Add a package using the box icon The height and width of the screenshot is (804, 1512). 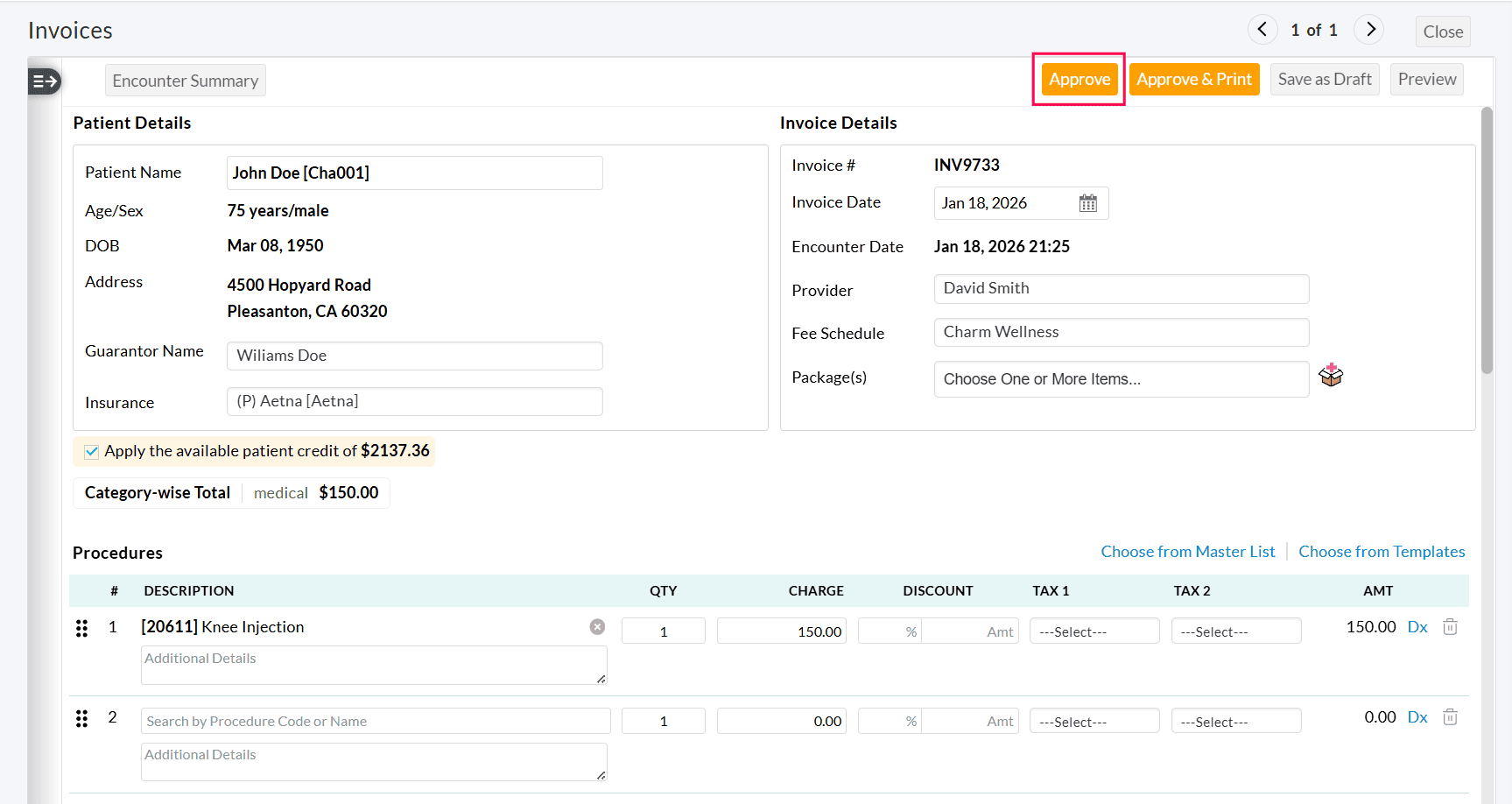click(x=1332, y=375)
